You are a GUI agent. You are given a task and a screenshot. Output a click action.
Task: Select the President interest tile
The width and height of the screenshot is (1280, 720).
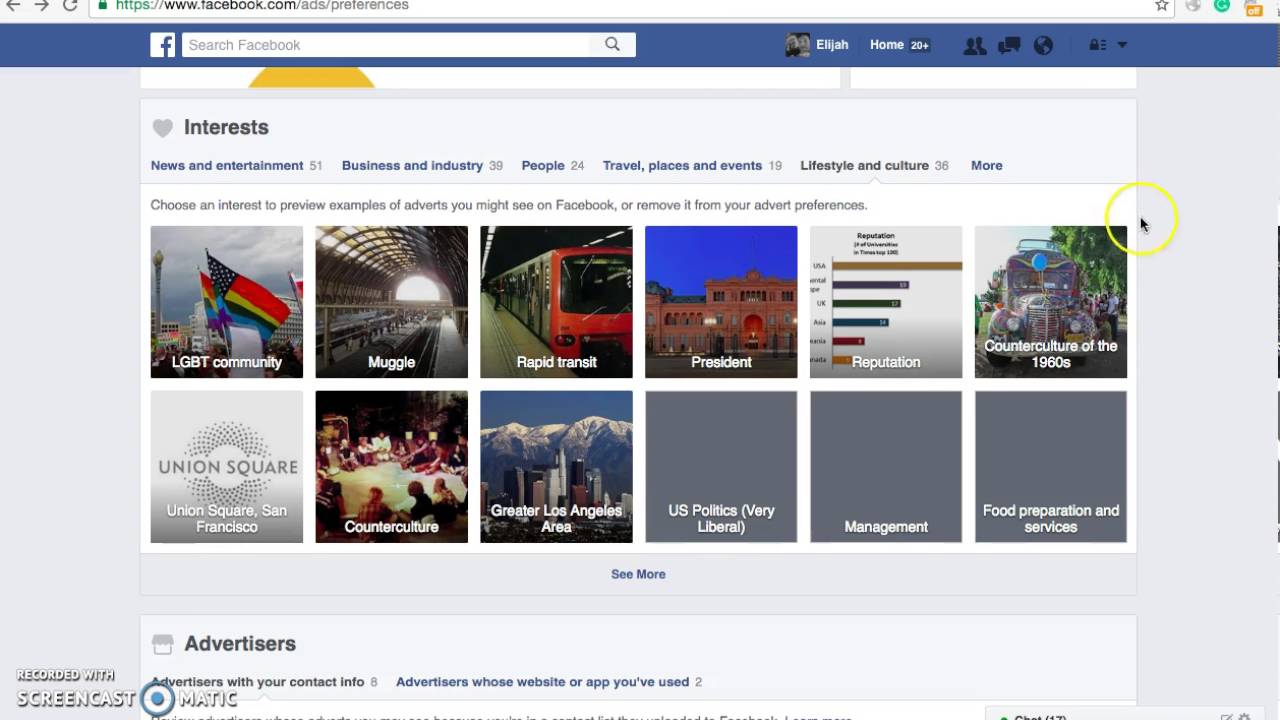[x=721, y=302]
